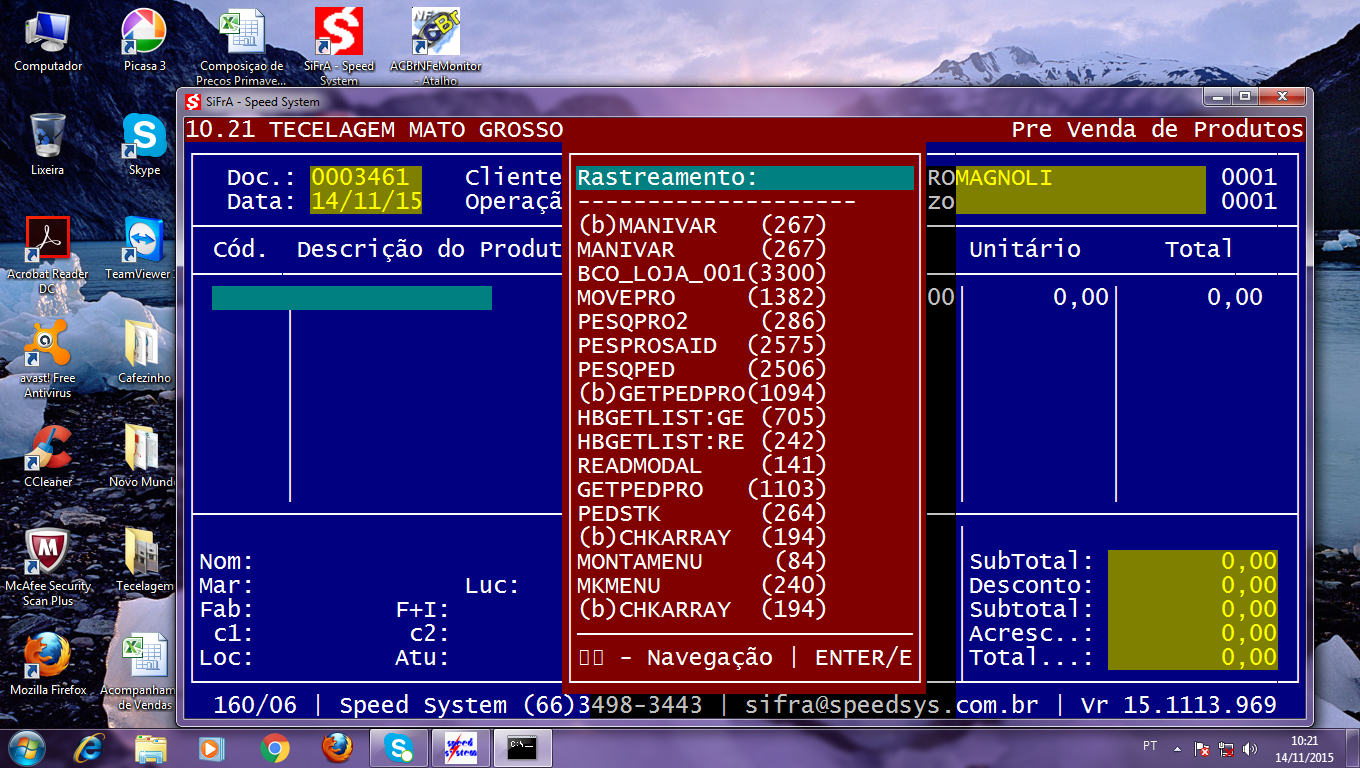Click the volume icon in system tray
This screenshot has width=1360, height=768.
coord(1250,748)
